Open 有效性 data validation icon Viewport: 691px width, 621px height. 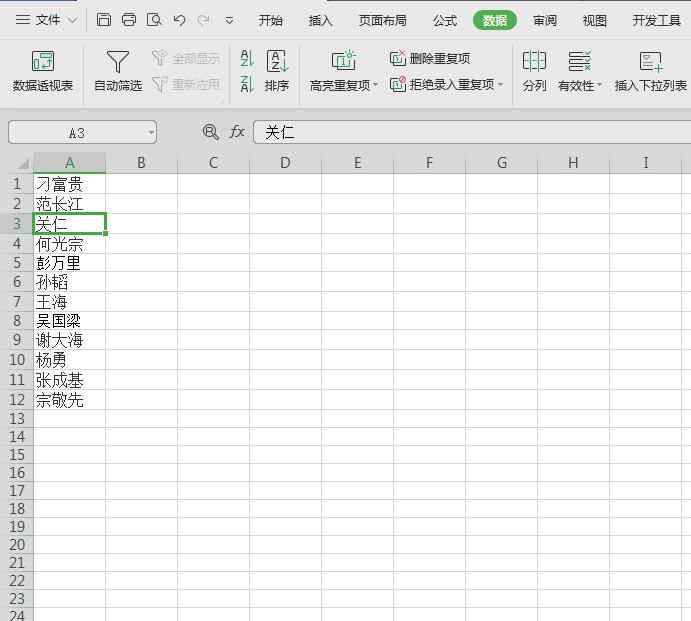[x=579, y=61]
